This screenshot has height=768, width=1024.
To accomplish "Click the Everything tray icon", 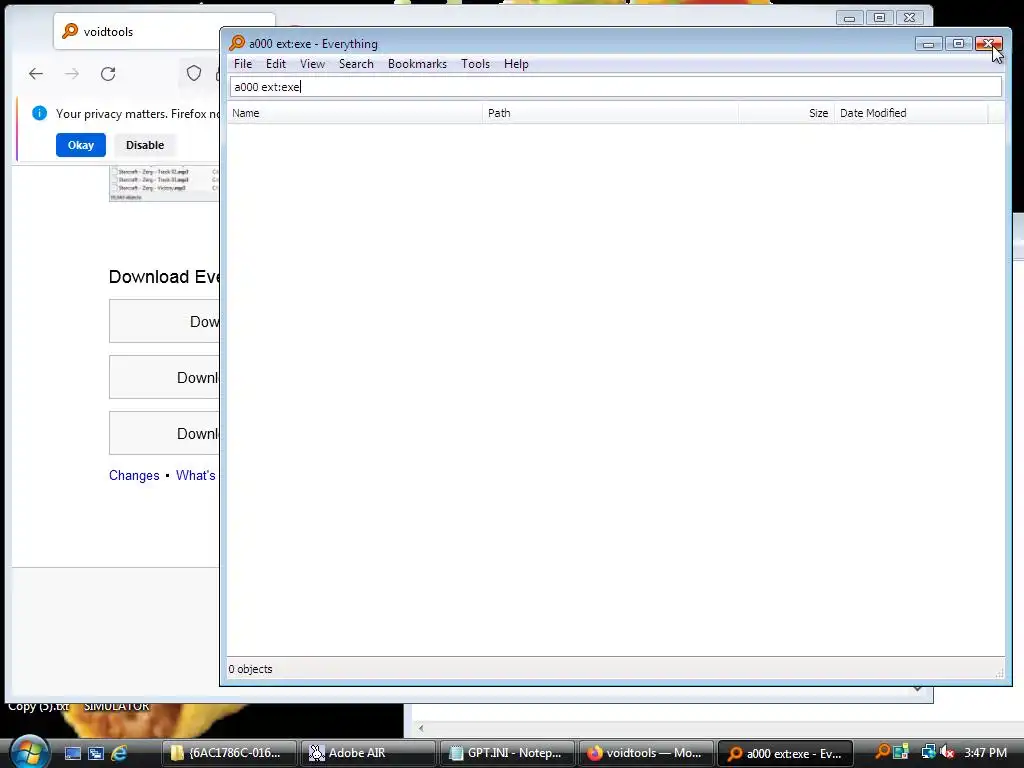I will pos(882,752).
